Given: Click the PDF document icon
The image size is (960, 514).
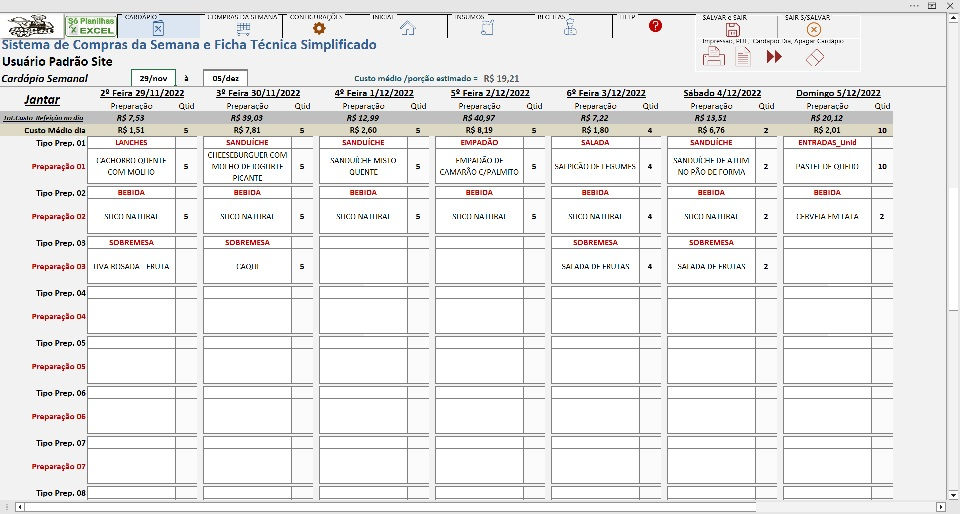Looking at the screenshot, I should point(743,57).
